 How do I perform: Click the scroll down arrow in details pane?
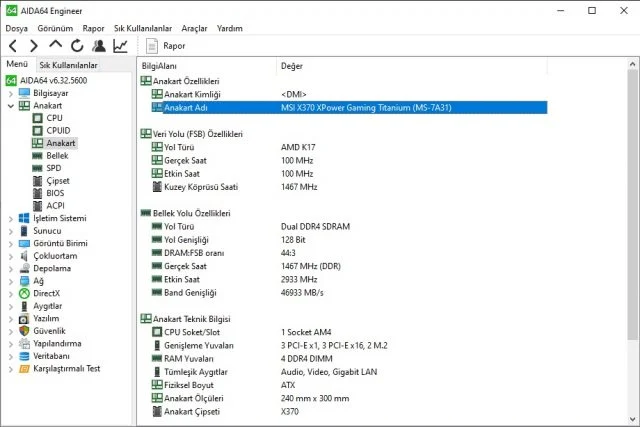coord(632,419)
